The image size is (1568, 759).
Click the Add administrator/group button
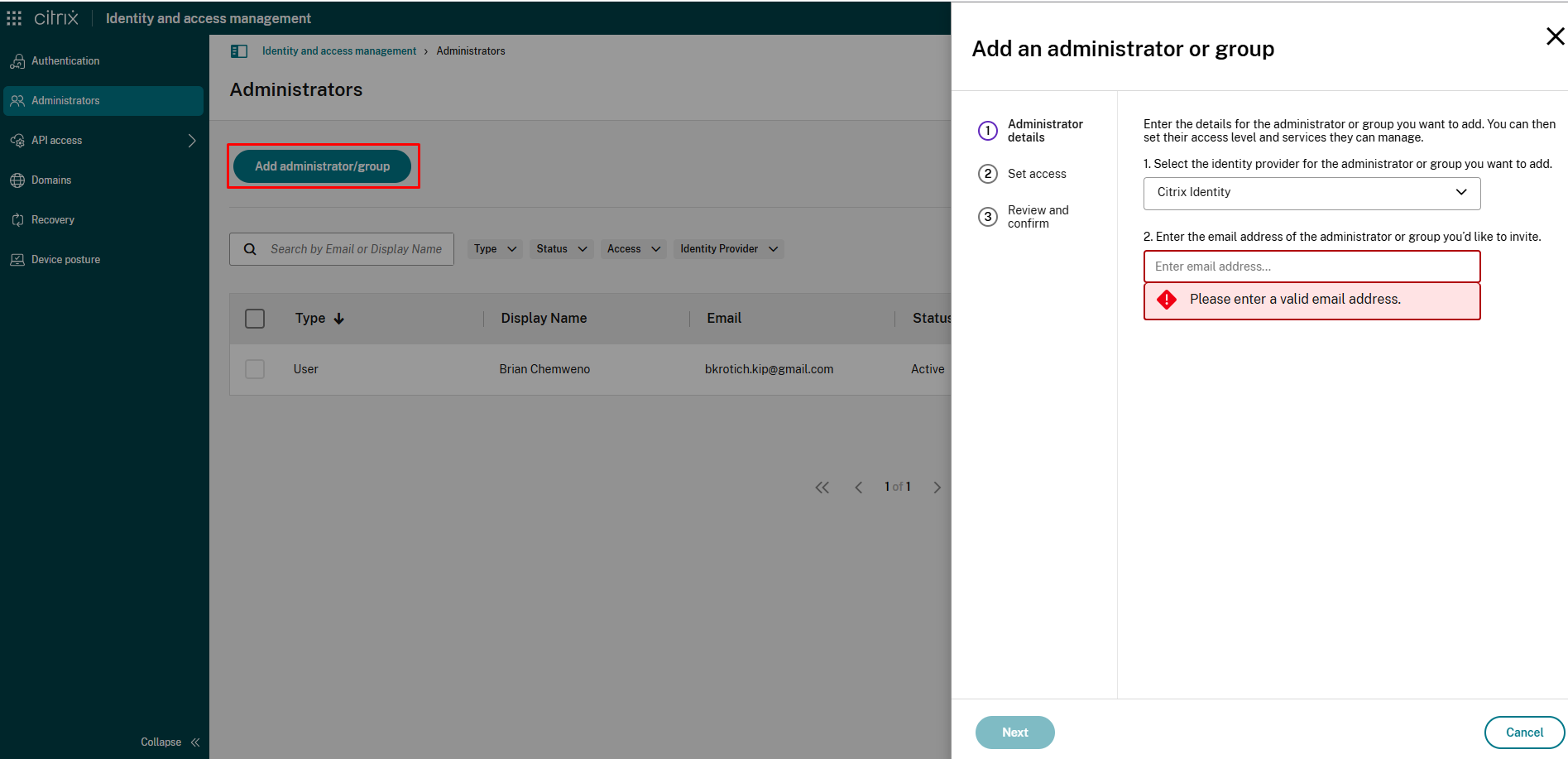[x=322, y=166]
